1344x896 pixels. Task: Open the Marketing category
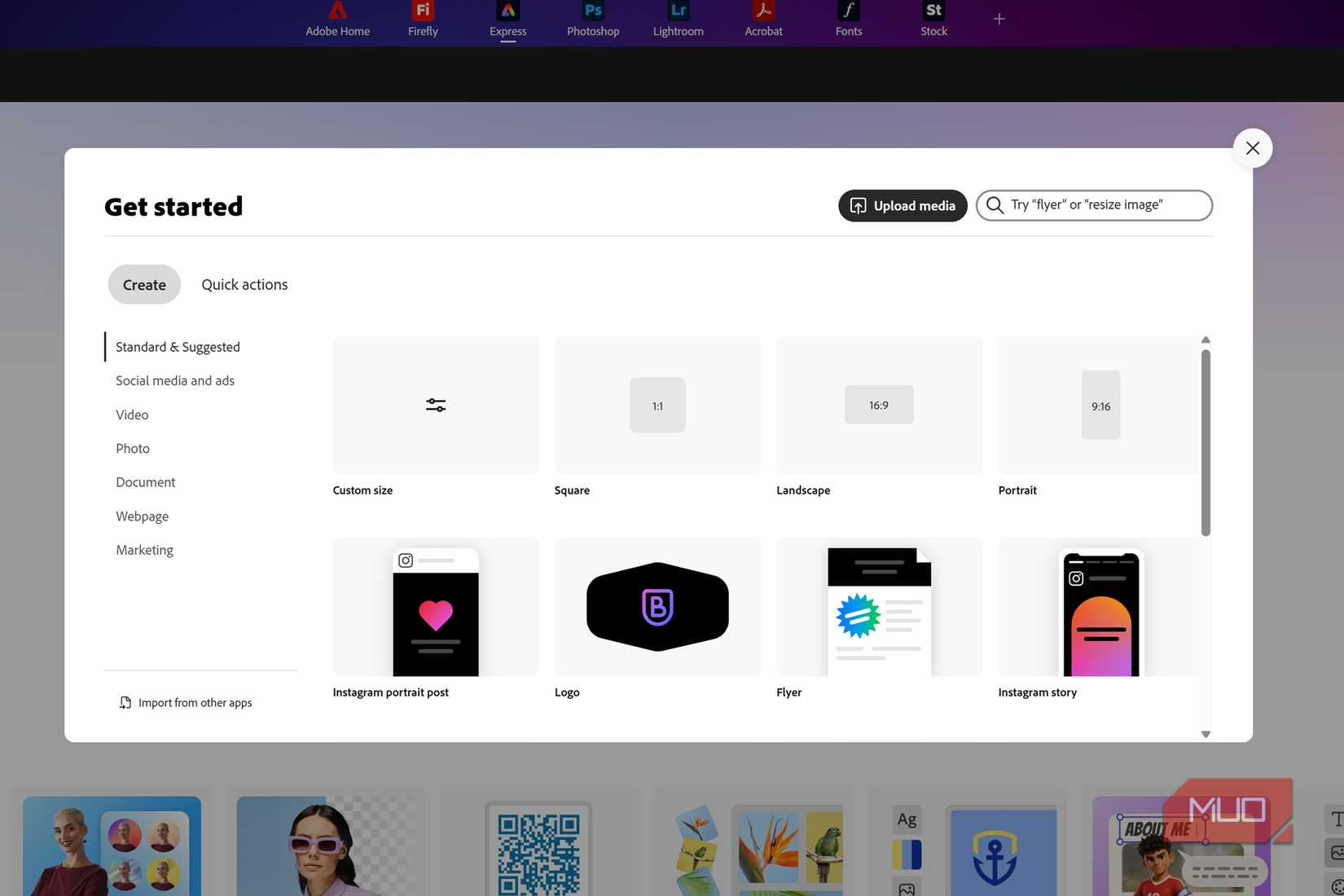[145, 550]
